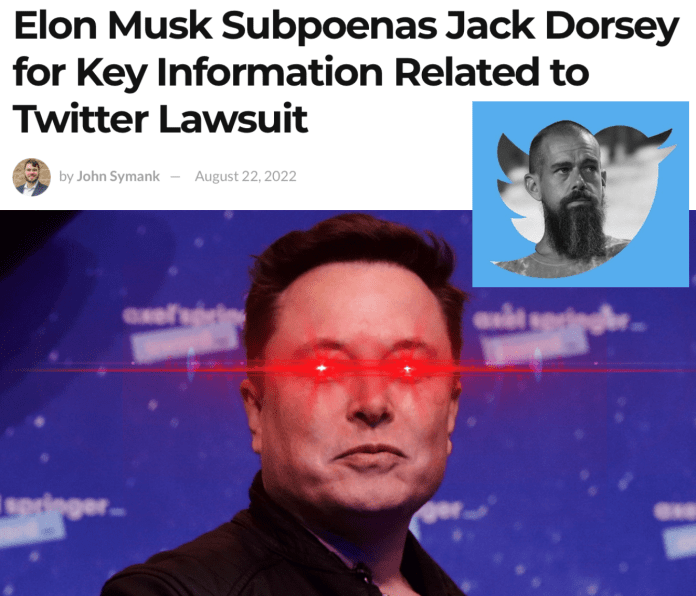The image size is (696, 596).
Task: Click the springer text at lower left
Action: 62,506
